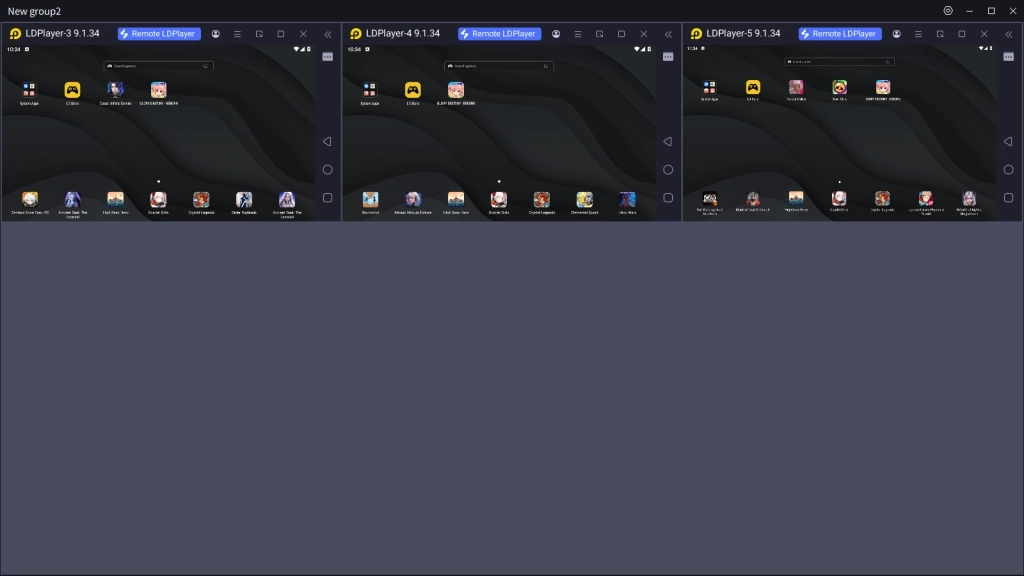Open the LD Store in LDPlayer-3
The image size is (1024, 576).
(71, 88)
